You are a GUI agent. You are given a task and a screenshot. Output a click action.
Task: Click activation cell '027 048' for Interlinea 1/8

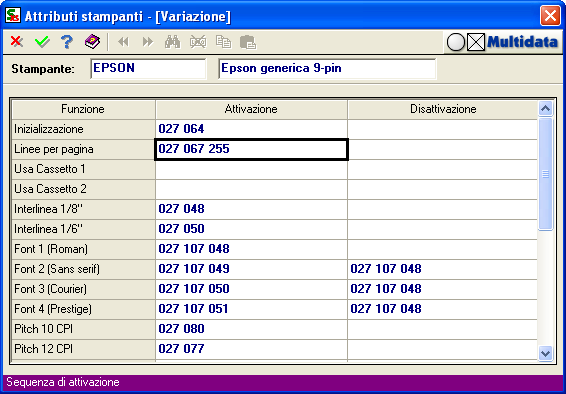[x=251, y=209]
